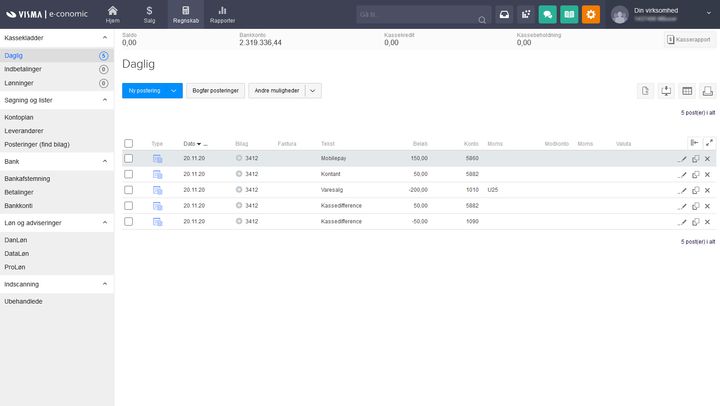Tick the select-all checkbox in table header
720x406 pixels.
click(x=128, y=143)
